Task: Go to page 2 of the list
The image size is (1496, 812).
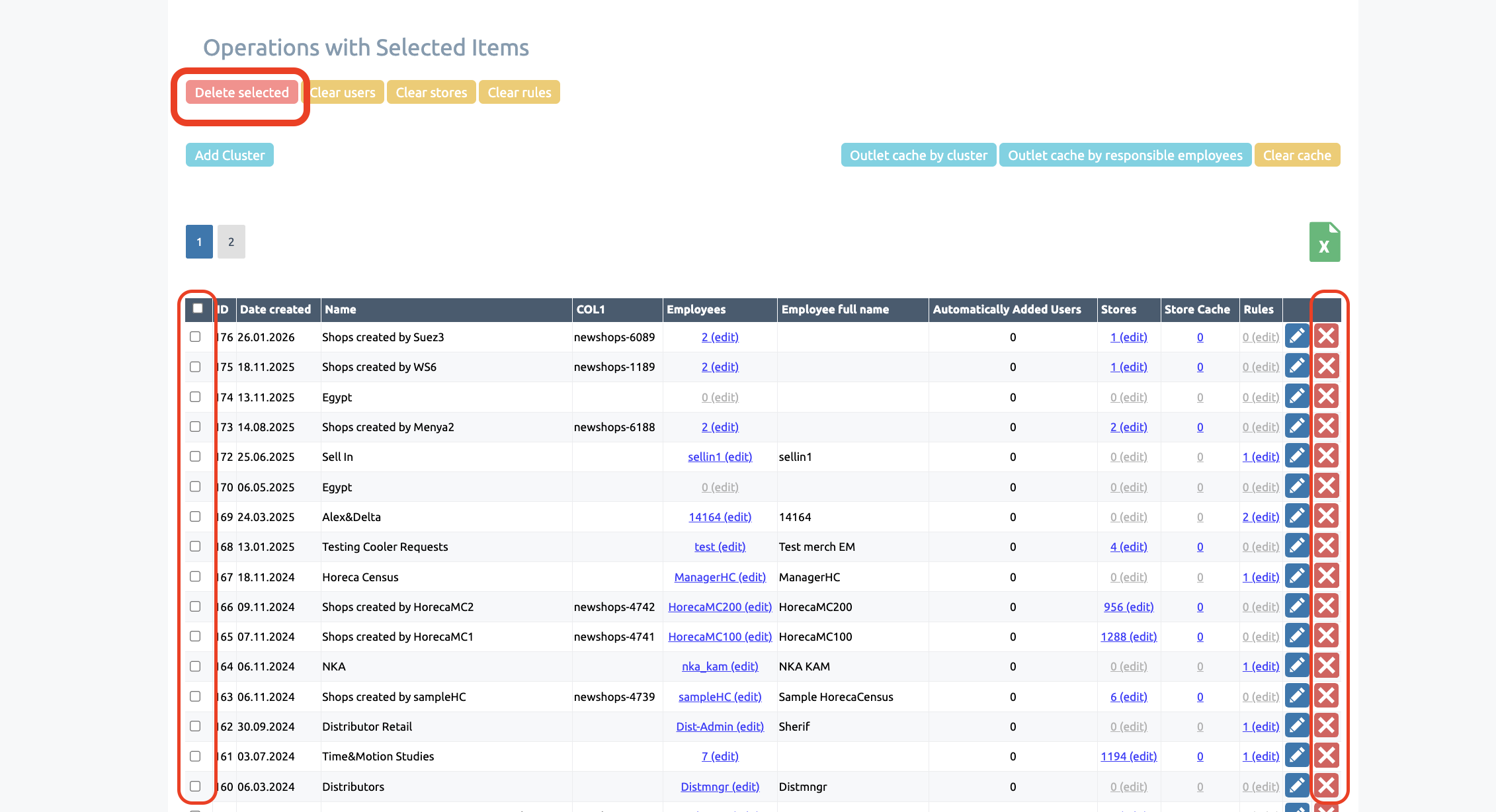Action: [231, 242]
